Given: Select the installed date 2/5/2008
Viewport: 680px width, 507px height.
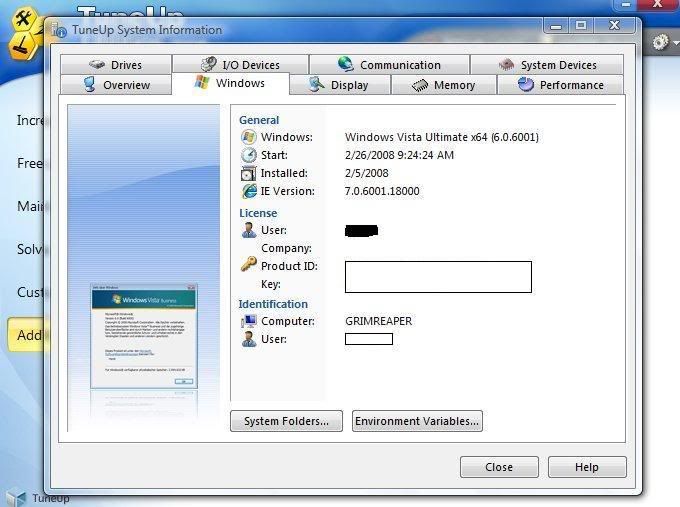Looking at the screenshot, I should (x=366, y=173).
